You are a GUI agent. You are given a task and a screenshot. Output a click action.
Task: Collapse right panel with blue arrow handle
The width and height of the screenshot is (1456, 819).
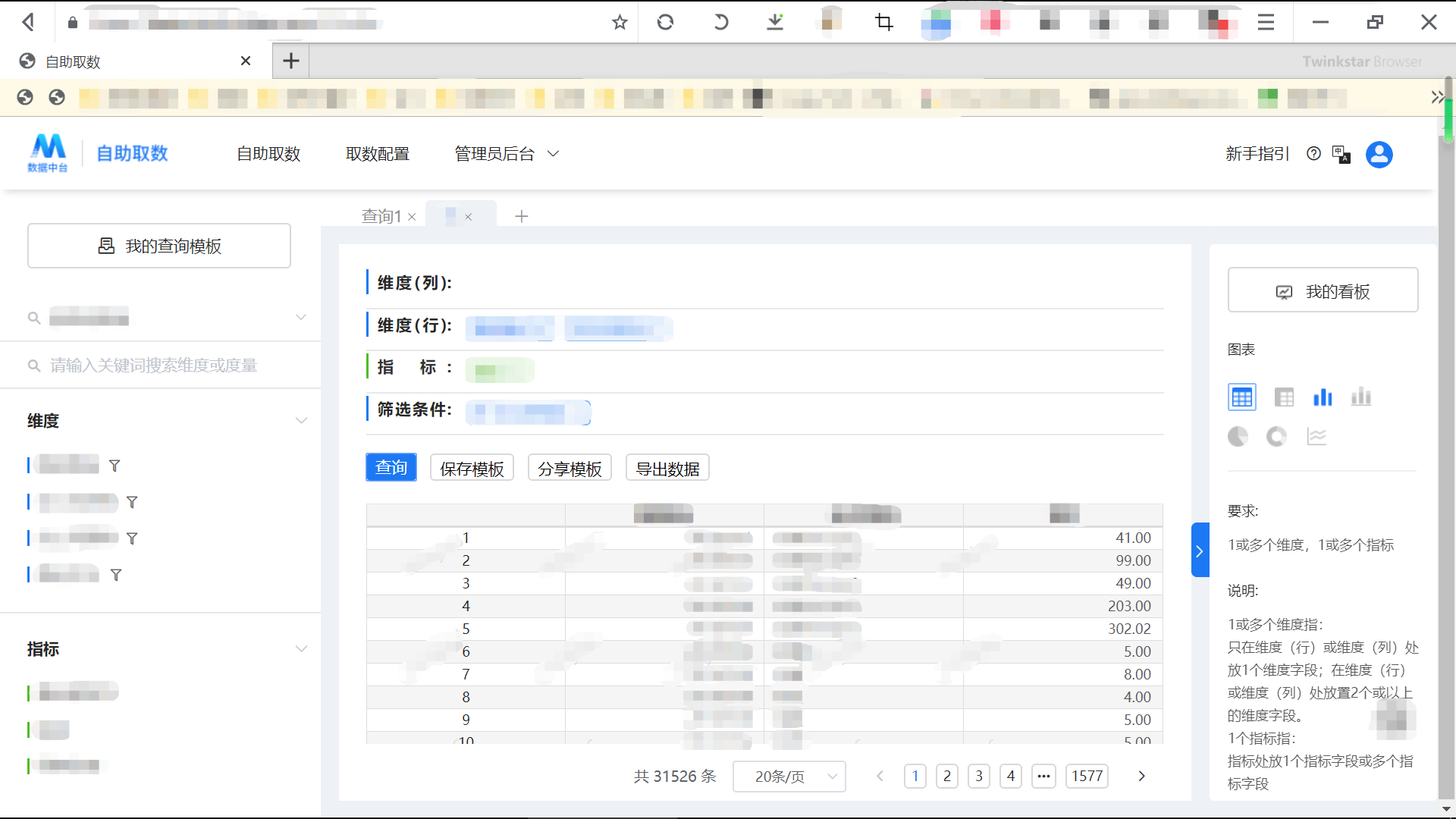[1200, 551]
